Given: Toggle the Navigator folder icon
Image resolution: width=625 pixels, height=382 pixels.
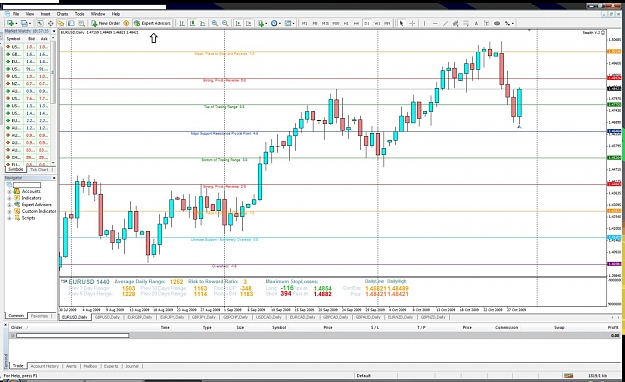Looking at the screenshot, I should pos(61,23).
